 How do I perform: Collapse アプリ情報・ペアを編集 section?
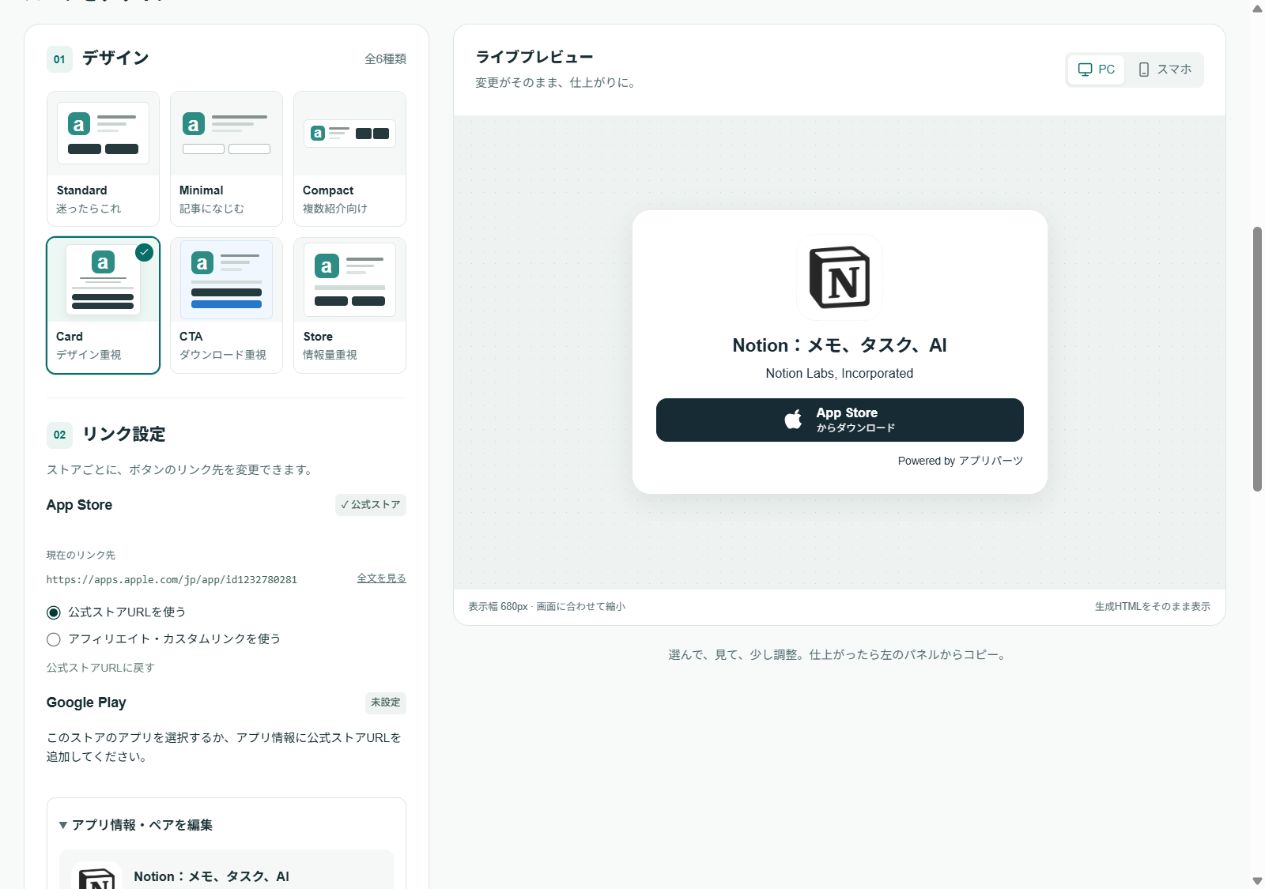135,825
